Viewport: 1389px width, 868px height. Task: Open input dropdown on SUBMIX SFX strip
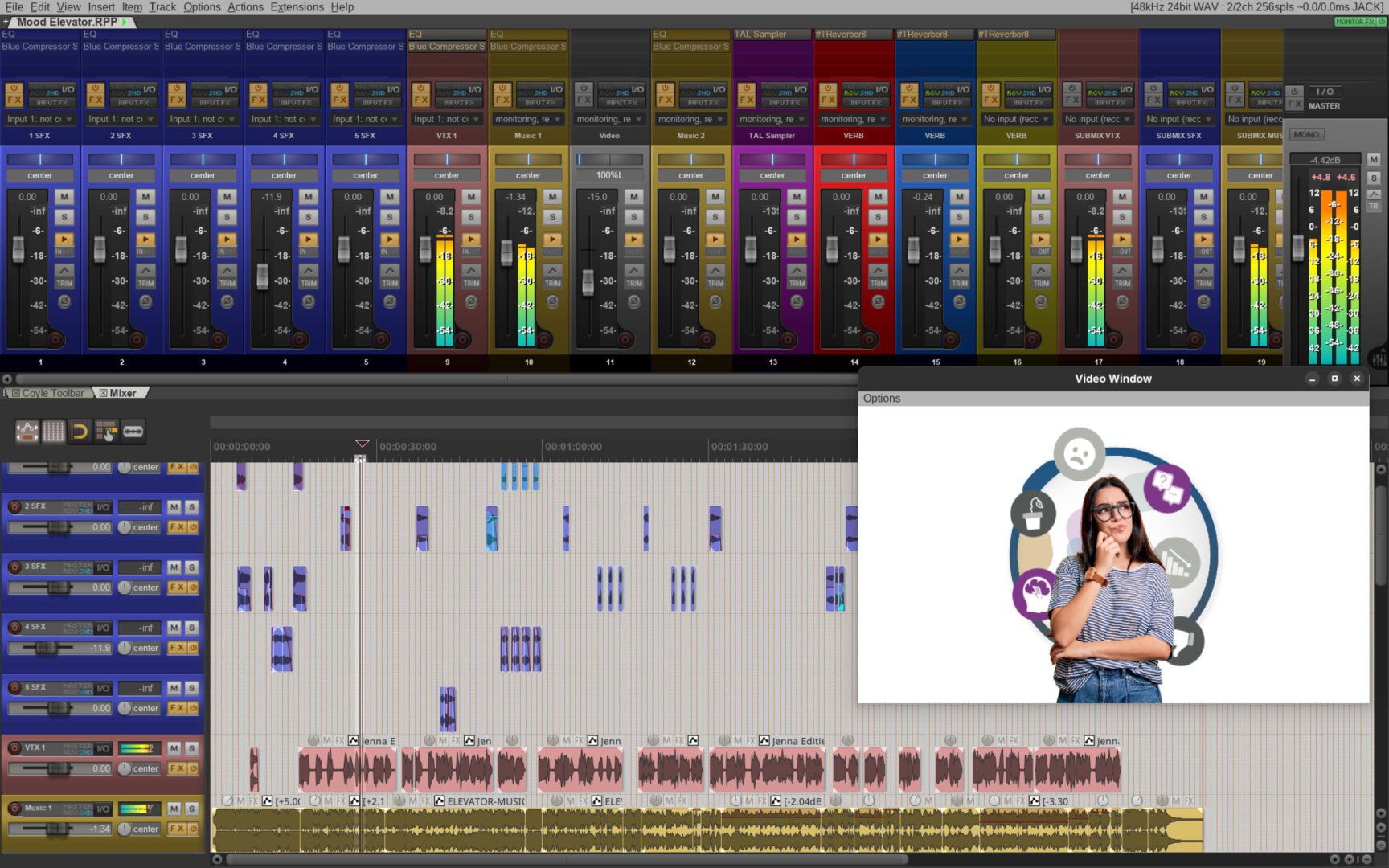coord(1178,119)
